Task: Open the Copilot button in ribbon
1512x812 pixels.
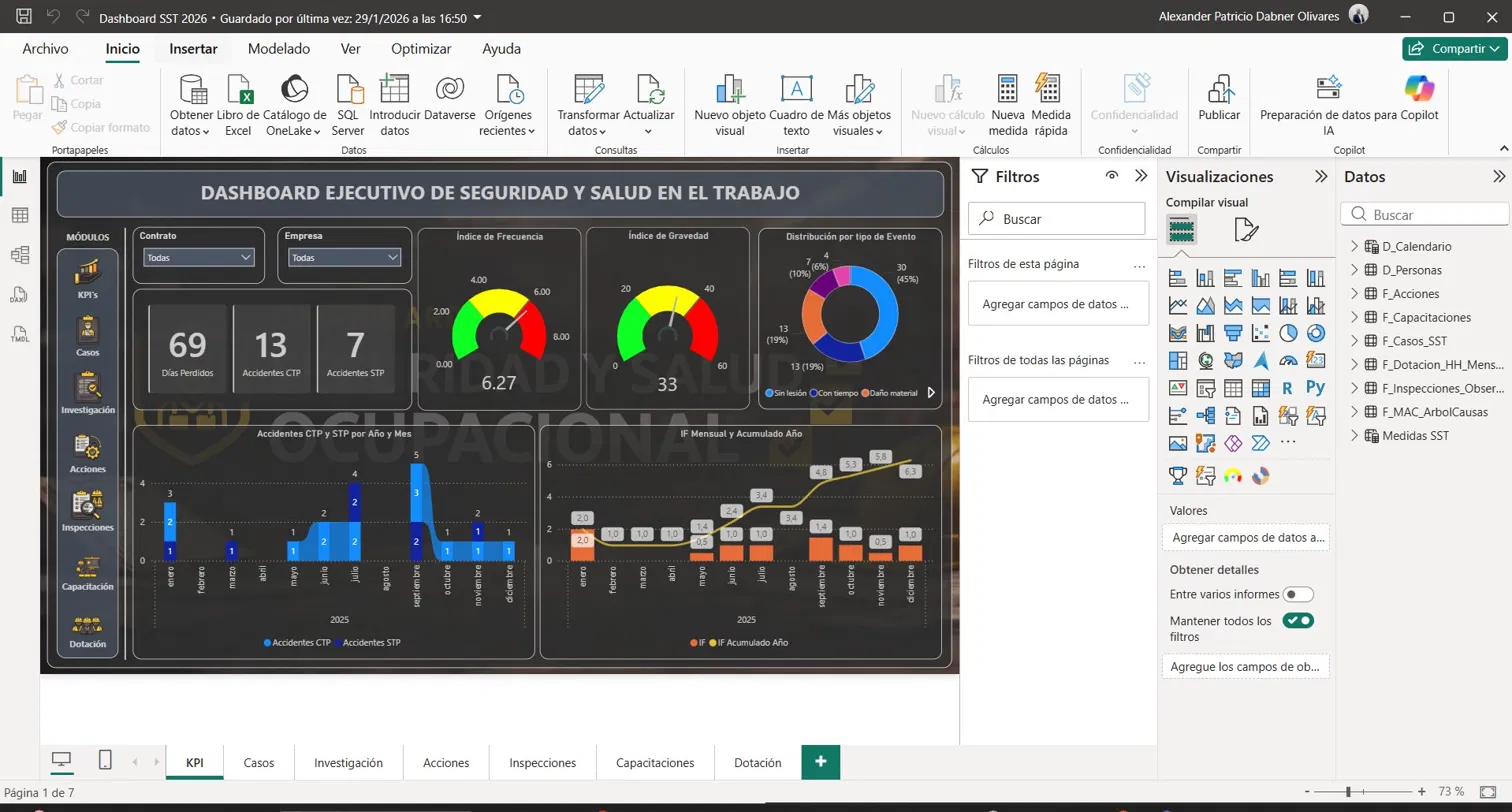Action: click(1420, 98)
